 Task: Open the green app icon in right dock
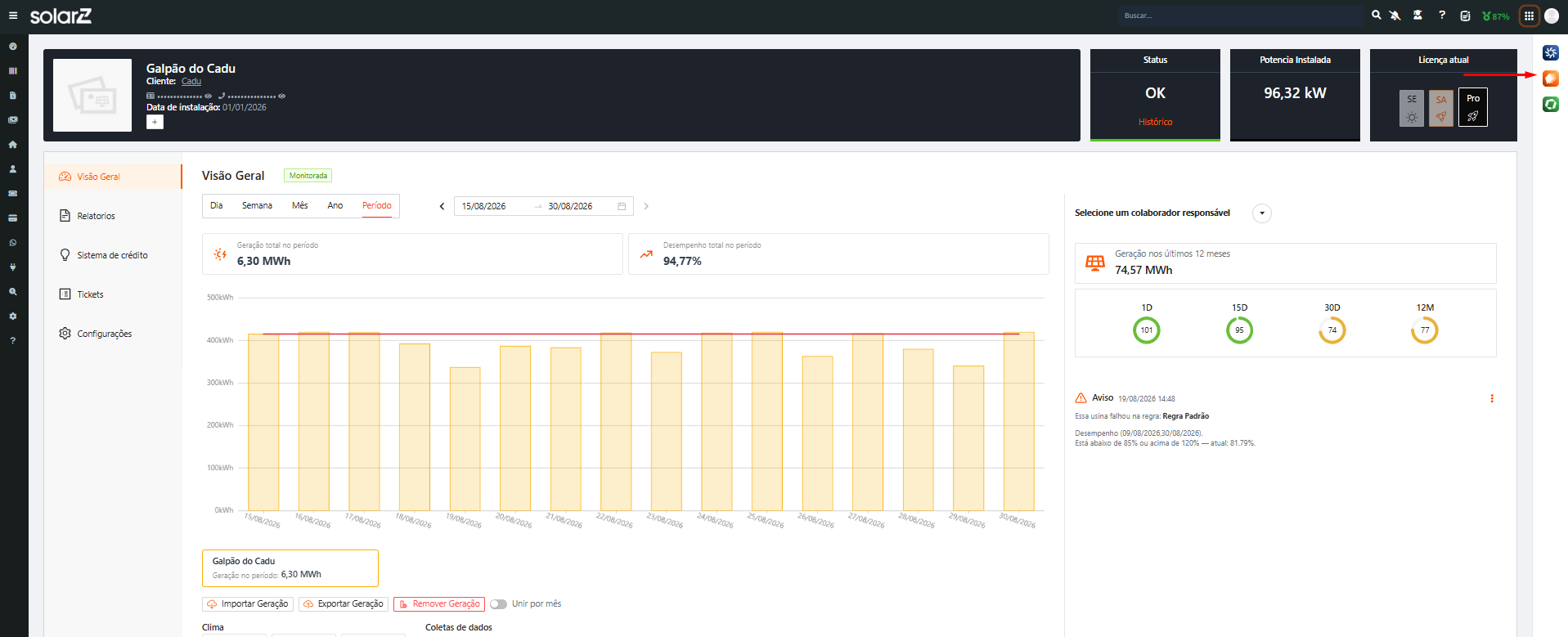click(1551, 105)
